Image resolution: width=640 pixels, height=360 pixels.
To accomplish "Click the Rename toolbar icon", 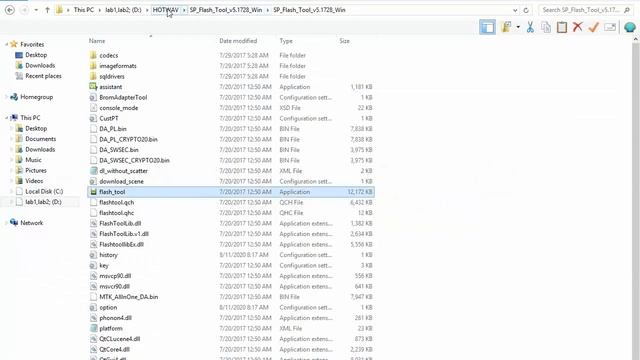I will pyautogui.click(x=610, y=27).
